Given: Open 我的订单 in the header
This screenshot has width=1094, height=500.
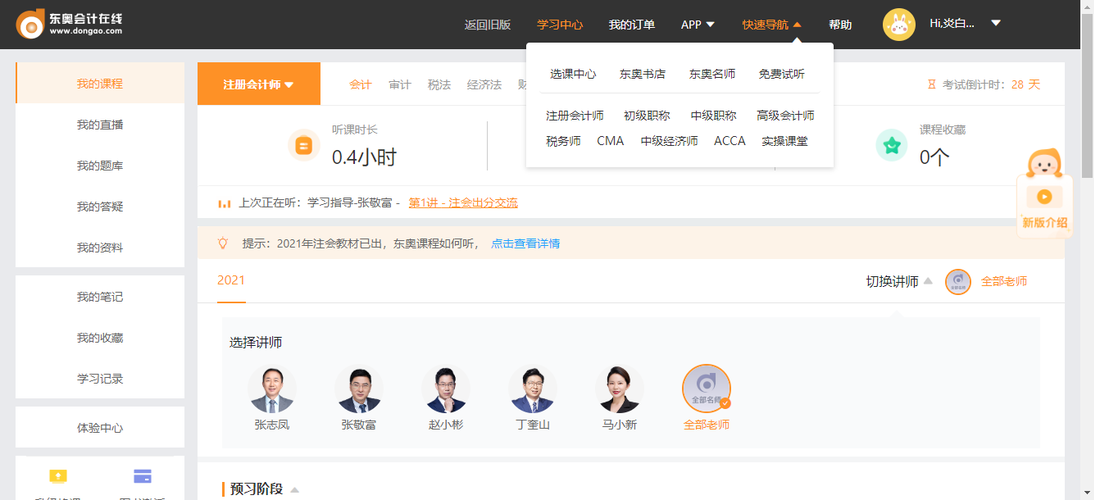Looking at the screenshot, I should 631,24.
